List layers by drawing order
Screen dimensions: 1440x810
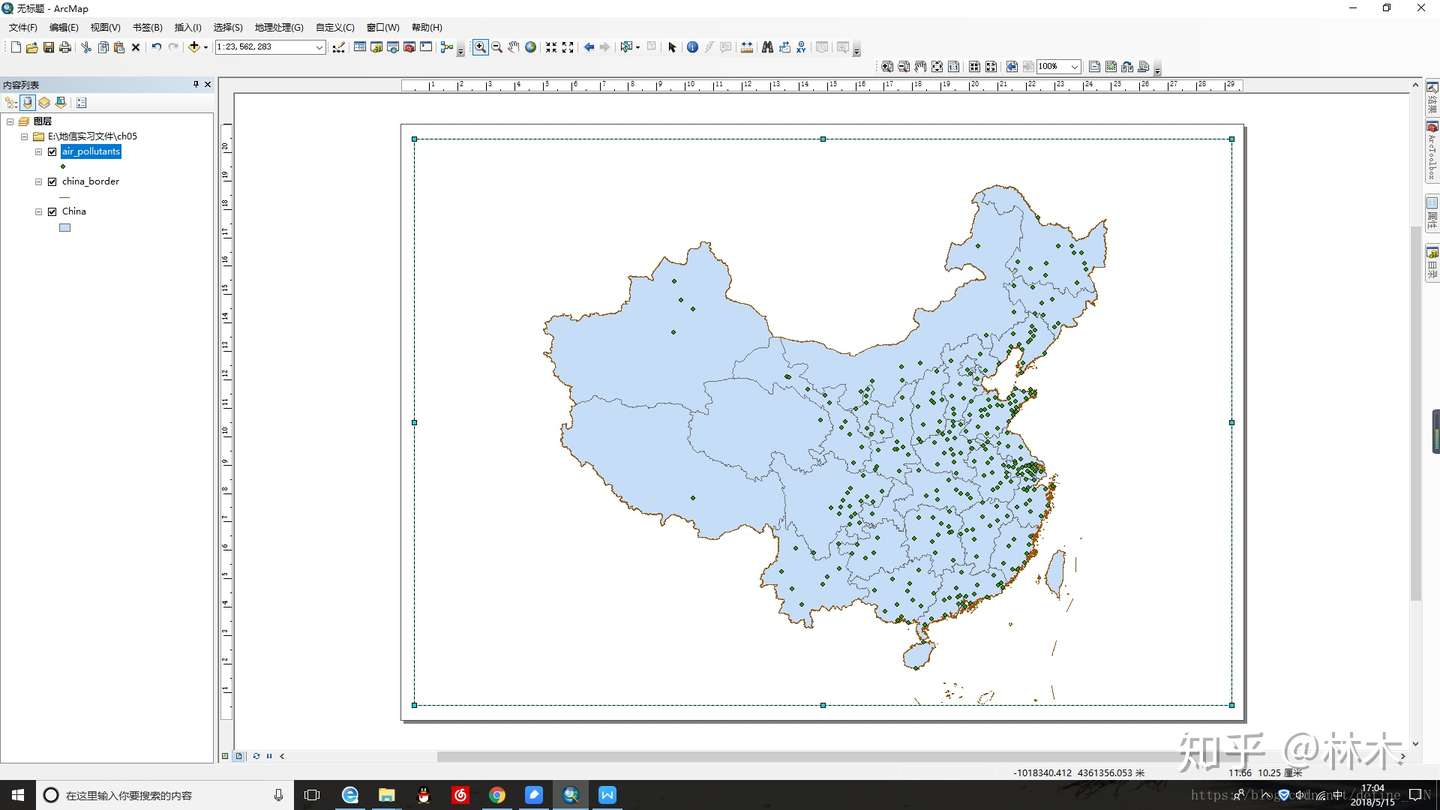(x=11, y=102)
